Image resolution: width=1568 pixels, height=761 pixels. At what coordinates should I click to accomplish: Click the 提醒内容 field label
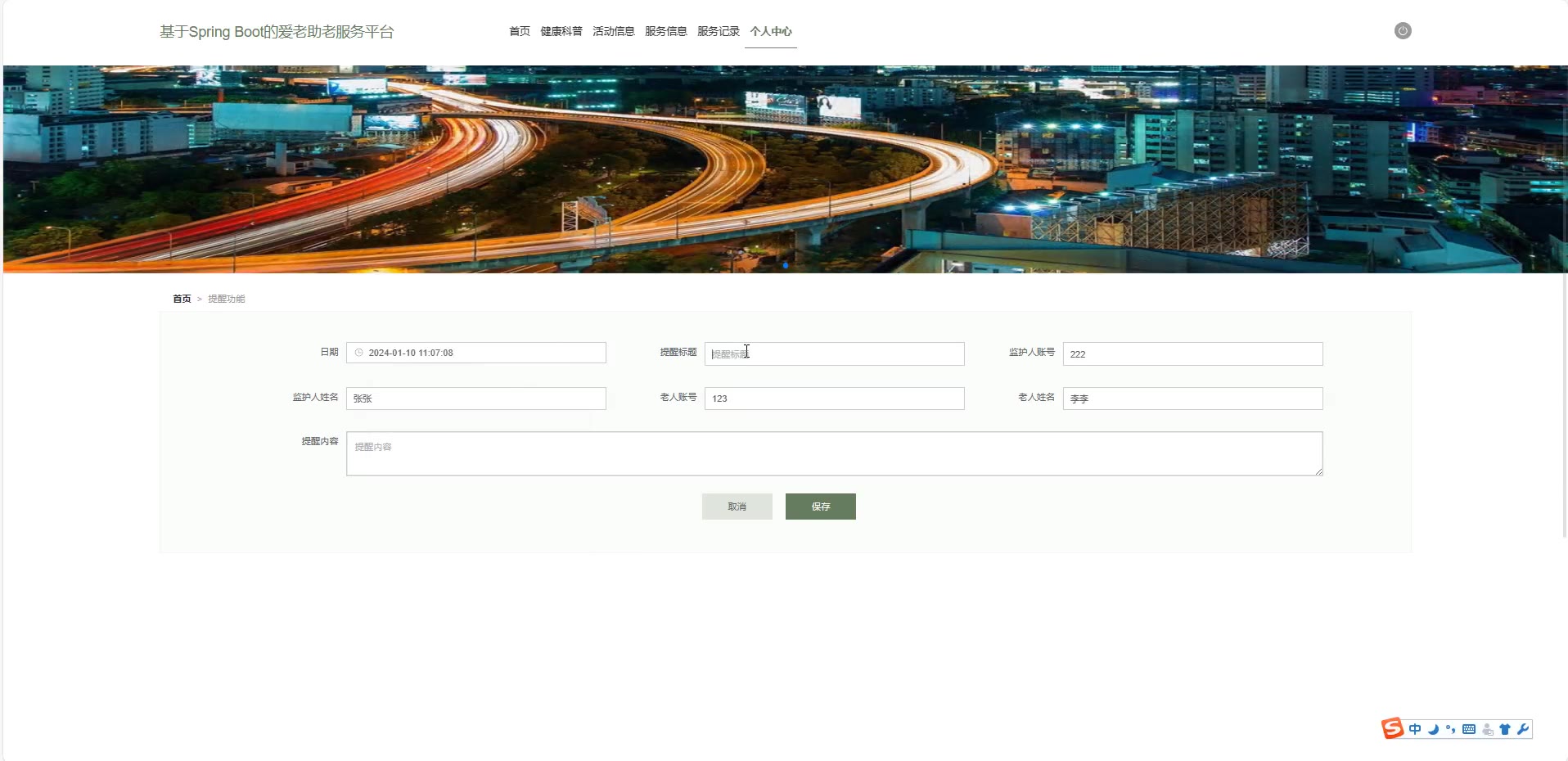point(320,441)
